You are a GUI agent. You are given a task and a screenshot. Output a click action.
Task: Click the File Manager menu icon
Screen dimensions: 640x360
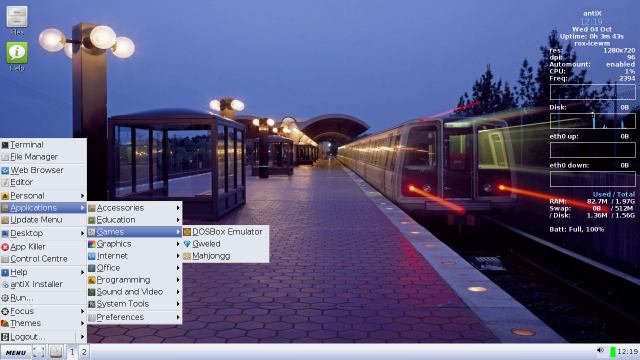(x=5, y=157)
